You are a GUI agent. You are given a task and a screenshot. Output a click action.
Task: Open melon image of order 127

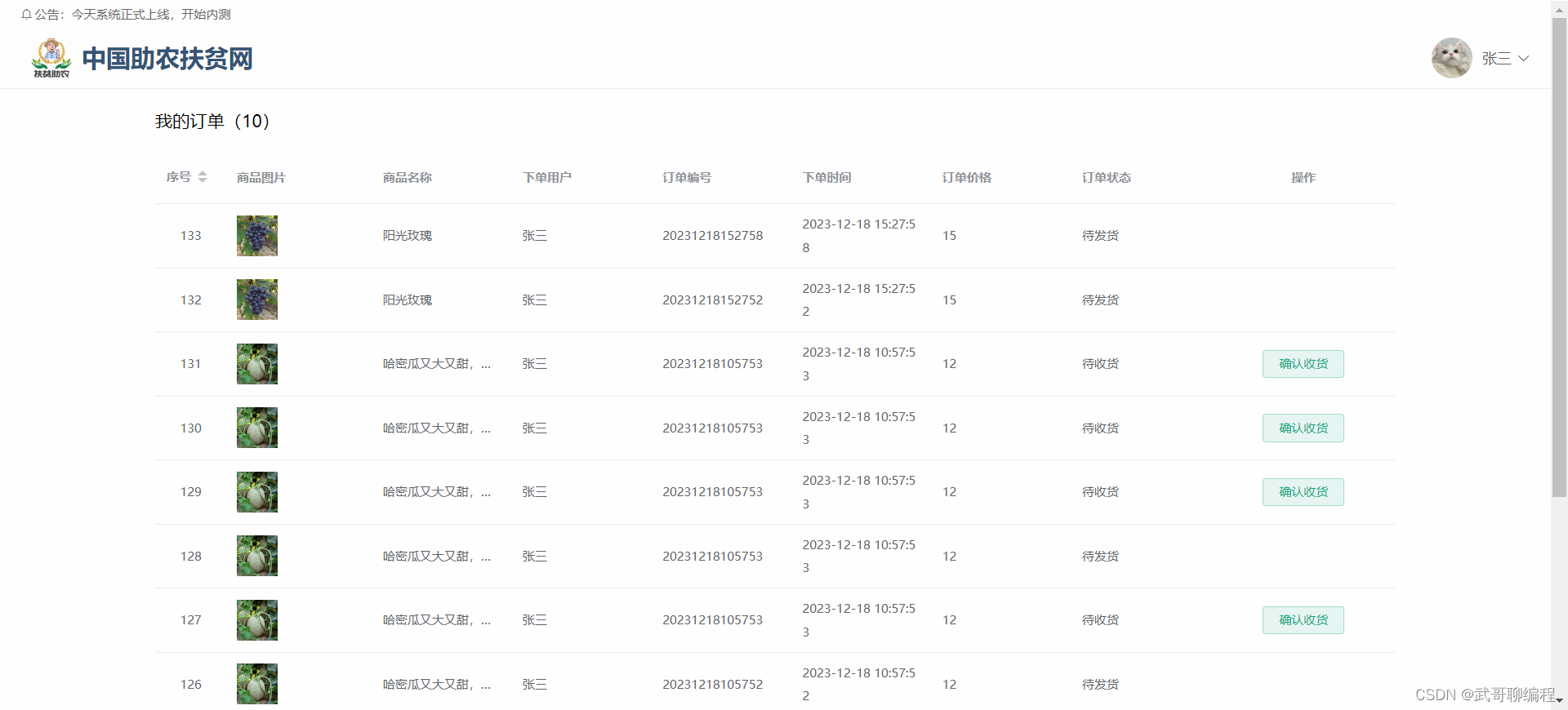tap(257, 620)
